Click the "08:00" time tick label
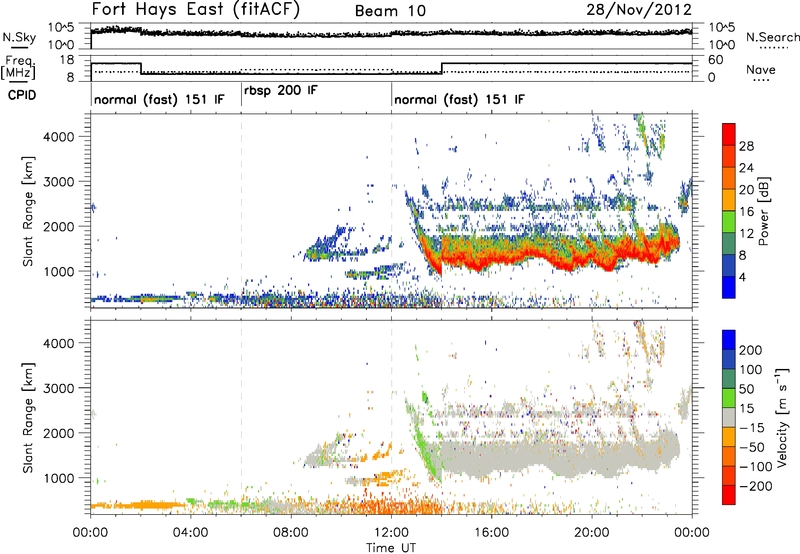The height and width of the screenshot is (554, 800). pyautogui.click(x=291, y=533)
